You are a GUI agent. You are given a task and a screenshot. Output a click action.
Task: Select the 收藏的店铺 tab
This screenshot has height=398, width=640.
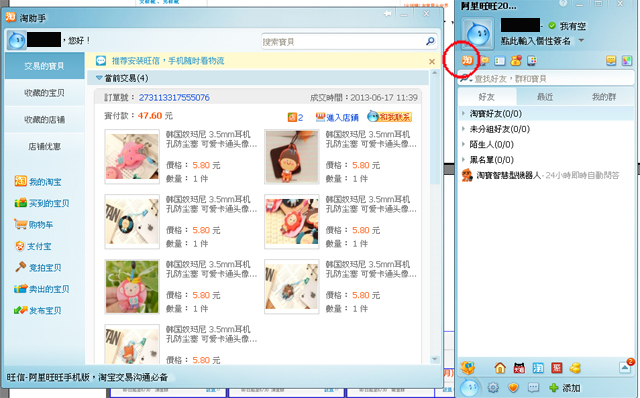tap(44, 120)
